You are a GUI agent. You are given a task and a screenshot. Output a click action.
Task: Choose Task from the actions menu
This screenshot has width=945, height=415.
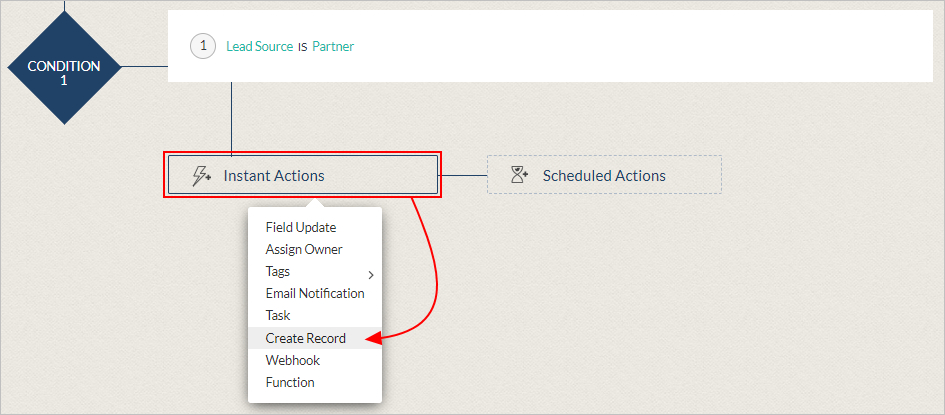pyautogui.click(x=315, y=315)
